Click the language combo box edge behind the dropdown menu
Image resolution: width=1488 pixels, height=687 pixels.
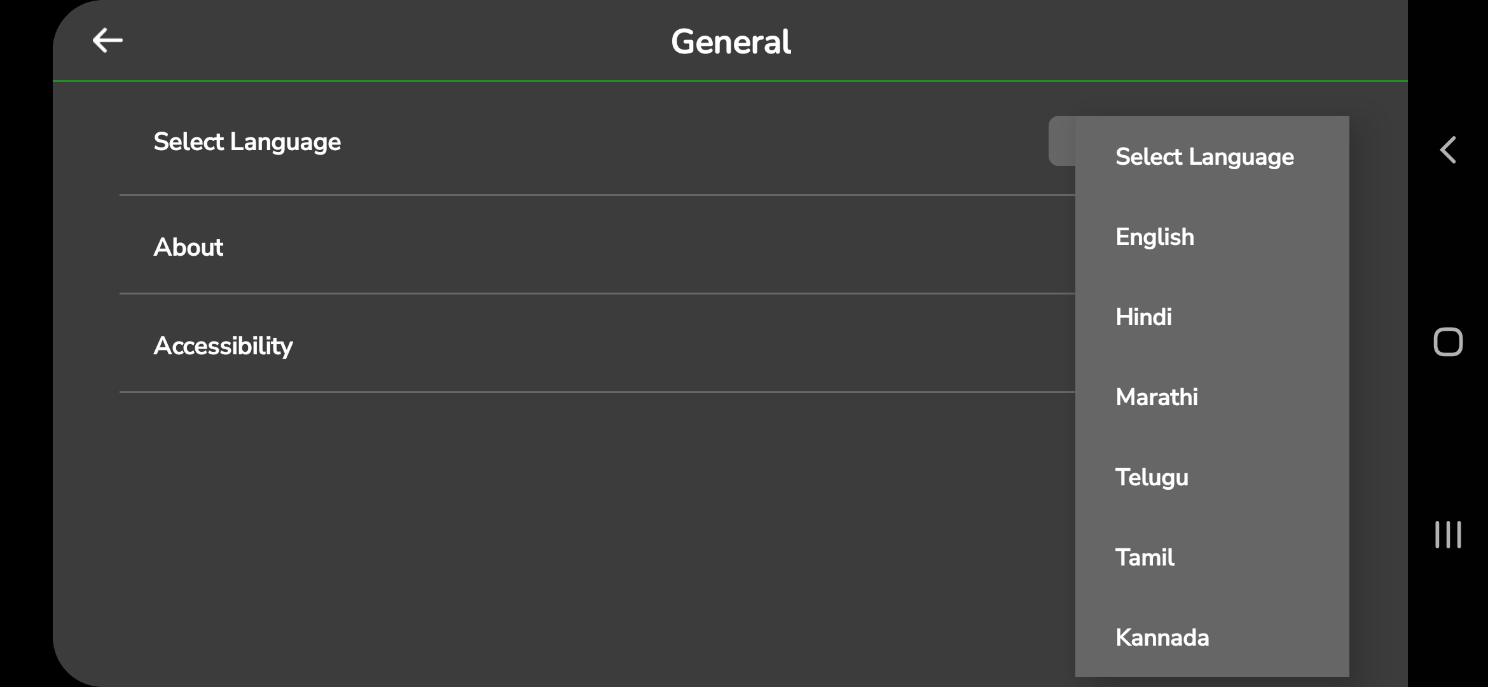point(1061,141)
